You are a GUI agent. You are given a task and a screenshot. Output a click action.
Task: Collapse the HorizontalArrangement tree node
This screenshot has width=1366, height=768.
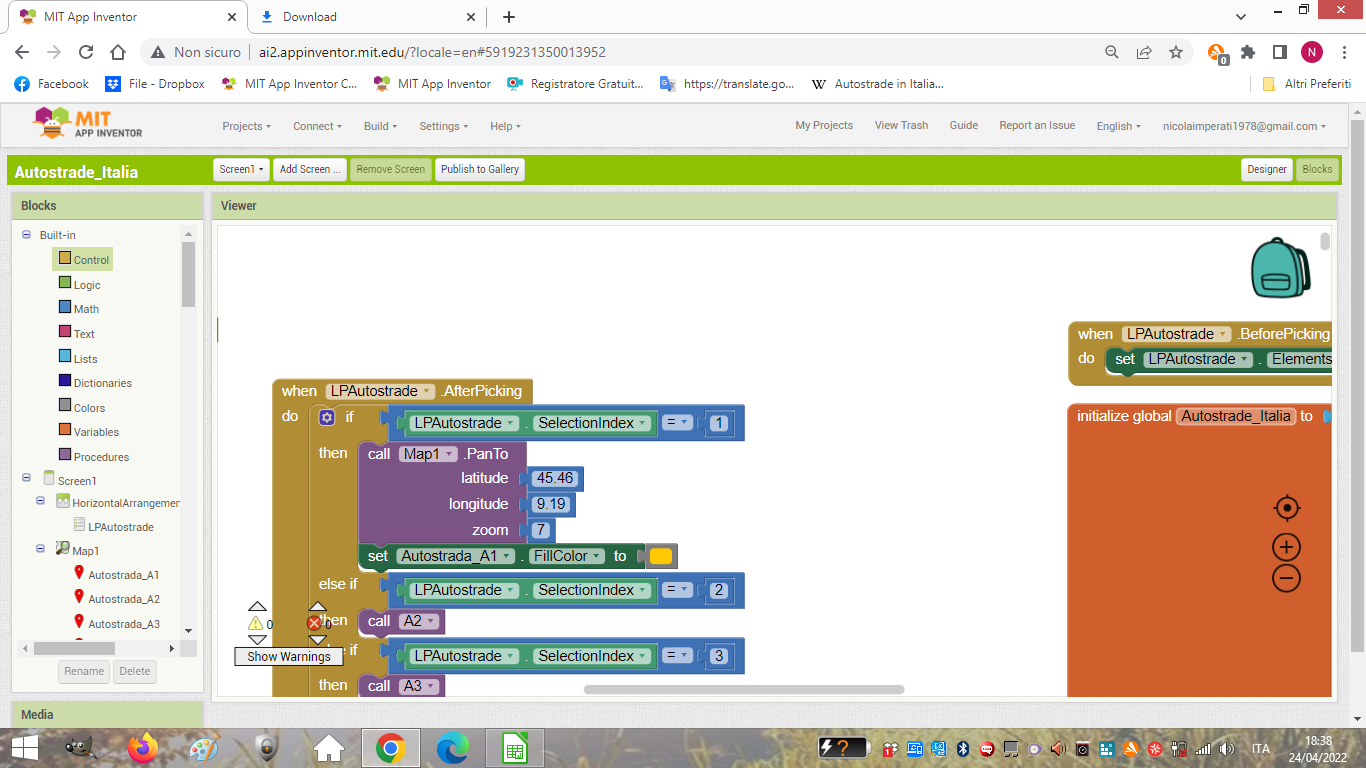click(x=41, y=500)
